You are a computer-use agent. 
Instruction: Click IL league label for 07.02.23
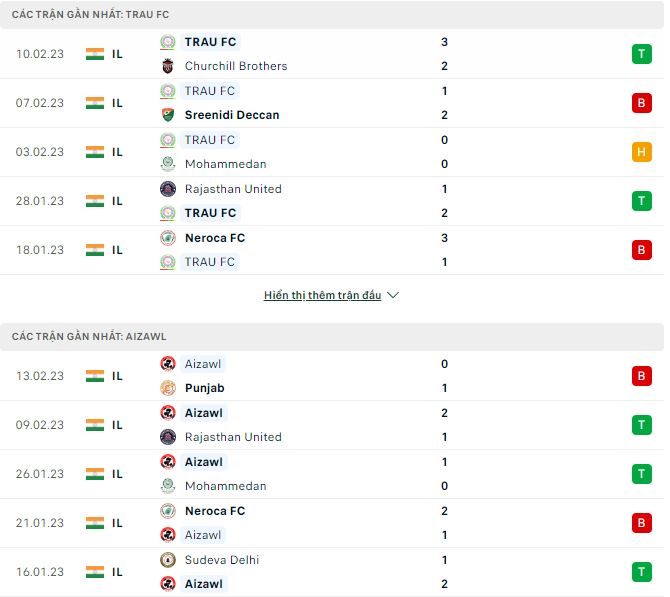117,103
